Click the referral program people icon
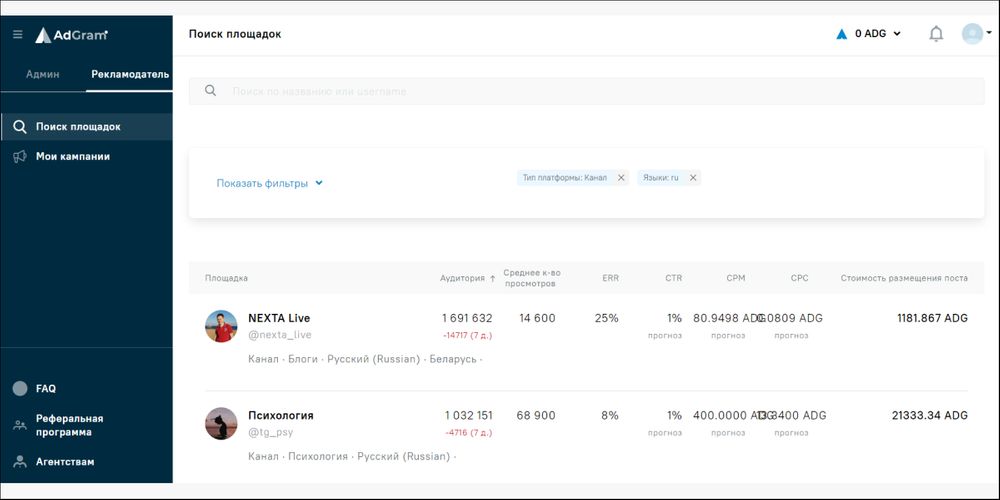This screenshot has width=1000, height=500. point(20,425)
